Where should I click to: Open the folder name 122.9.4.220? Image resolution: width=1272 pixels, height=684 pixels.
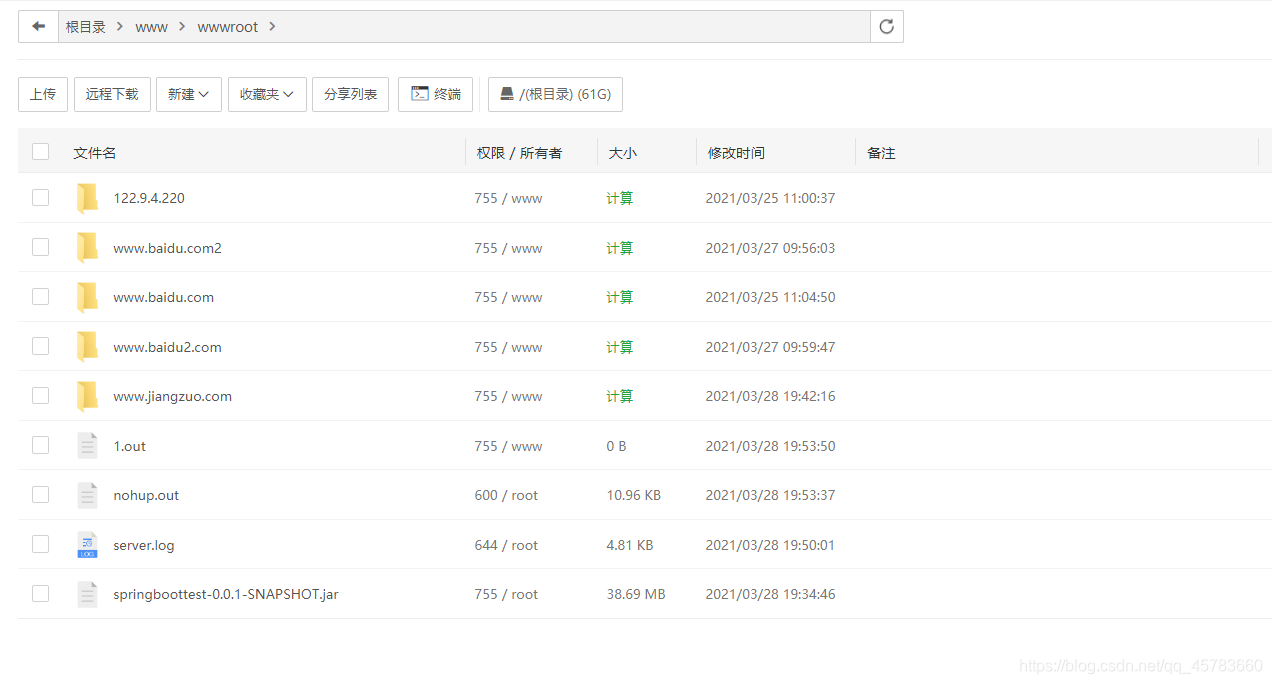[149, 198]
